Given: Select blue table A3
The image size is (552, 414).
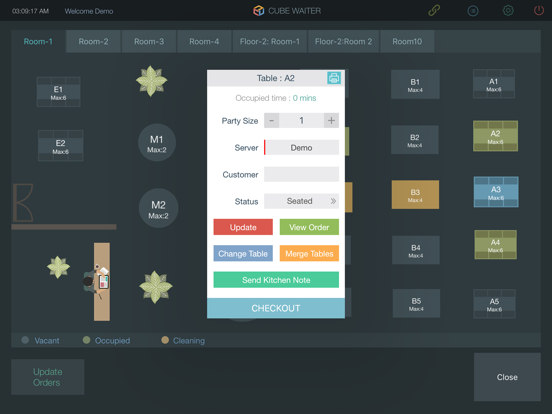Looking at the screenshot, I should 496,192.
